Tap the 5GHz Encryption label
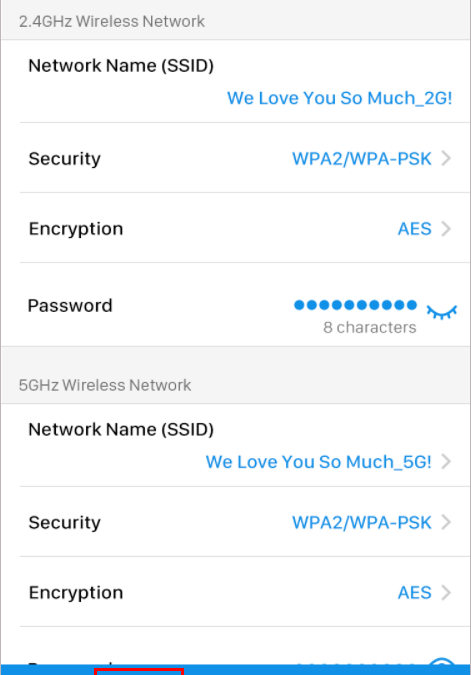 (76, 593)
